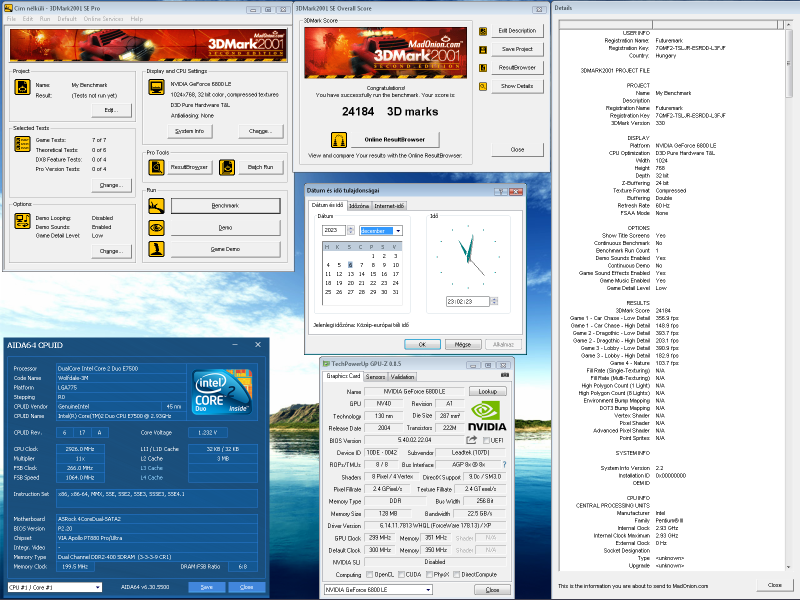
Task: Click the Online ResultBrowser icon
Action: point(339,139)
